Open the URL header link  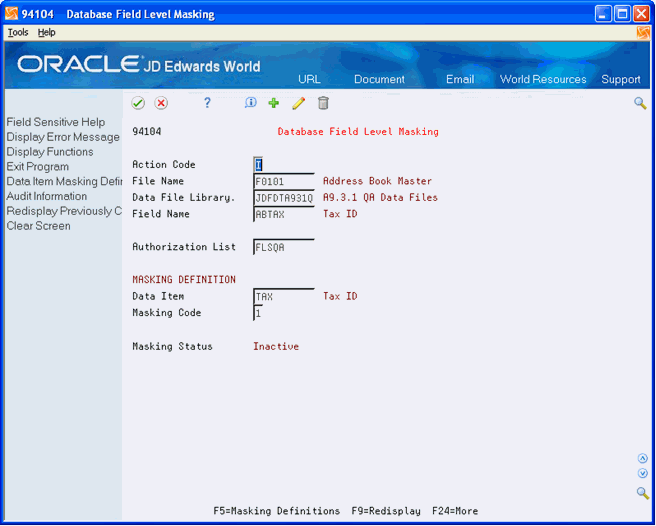coord(310,79)
